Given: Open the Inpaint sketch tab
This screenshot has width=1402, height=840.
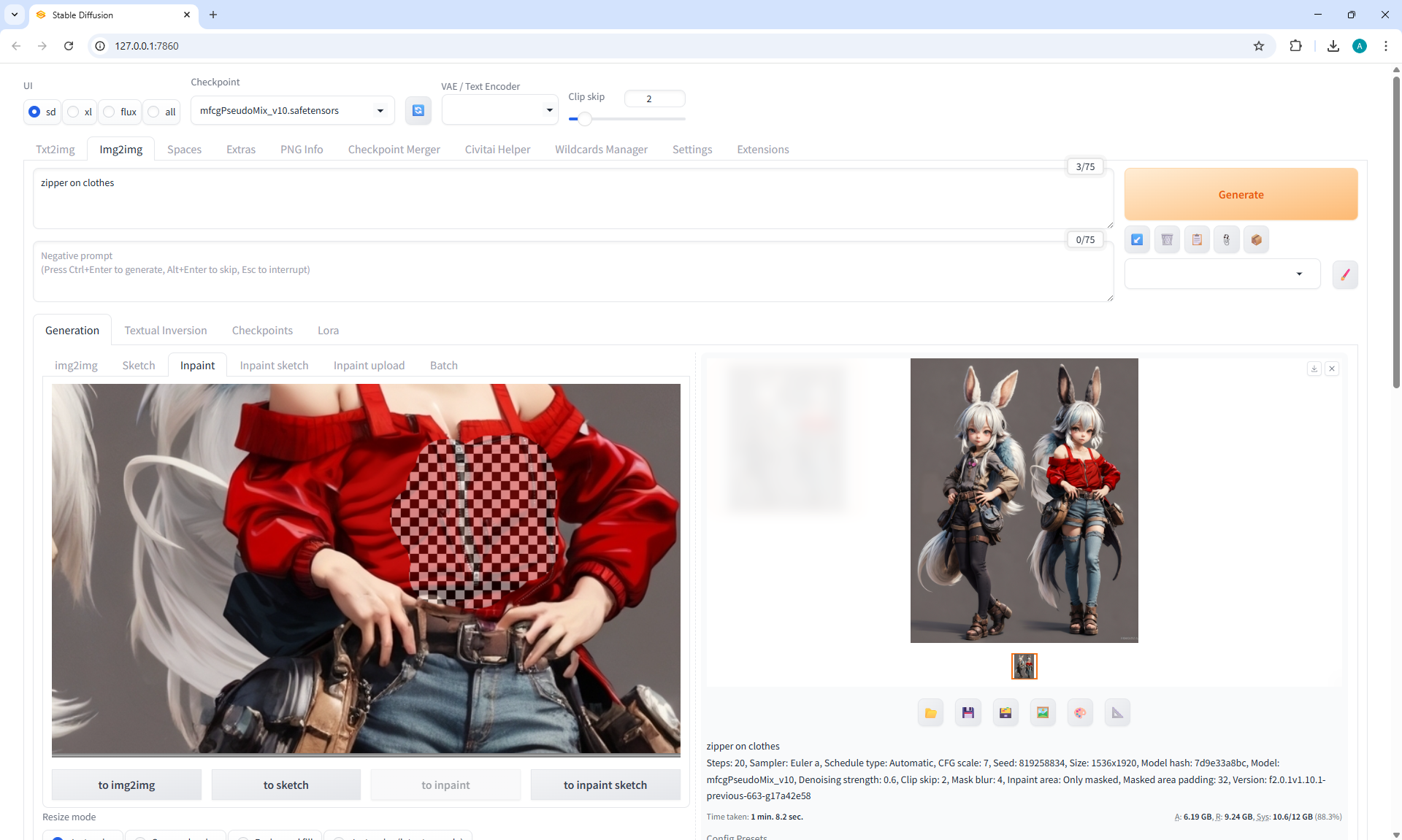Looking at the screenshot, I should pyautogui.click(x=274, y=365).
